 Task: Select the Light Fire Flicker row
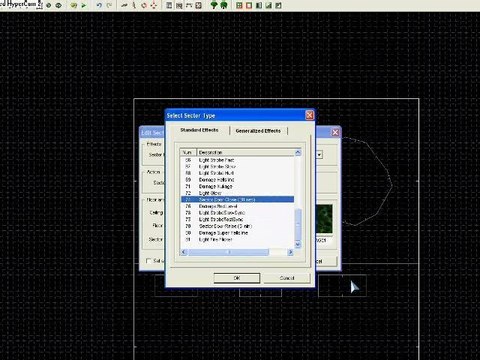pos(237,239)
